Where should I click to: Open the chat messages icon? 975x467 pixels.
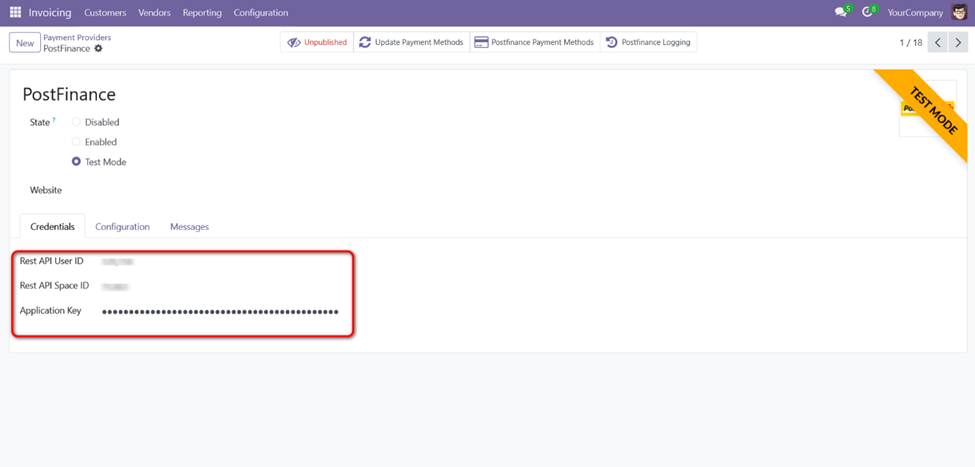click(841, 13)
